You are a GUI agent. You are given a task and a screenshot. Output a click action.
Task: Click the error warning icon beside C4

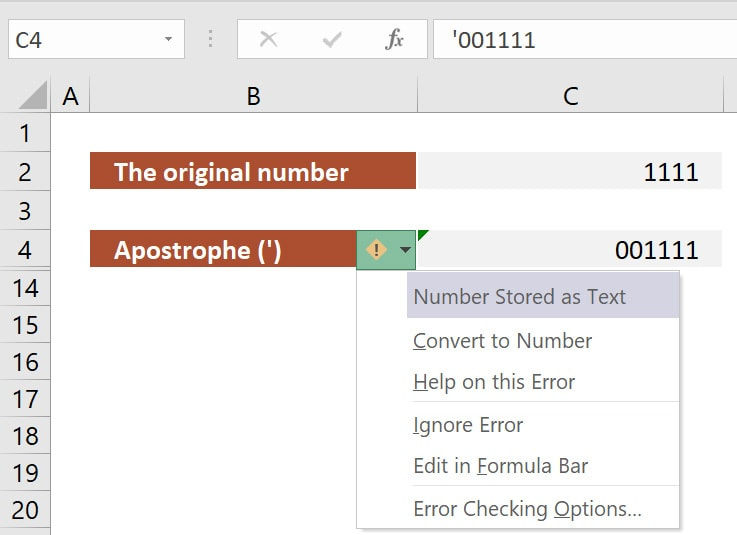[x=376, y=250]
